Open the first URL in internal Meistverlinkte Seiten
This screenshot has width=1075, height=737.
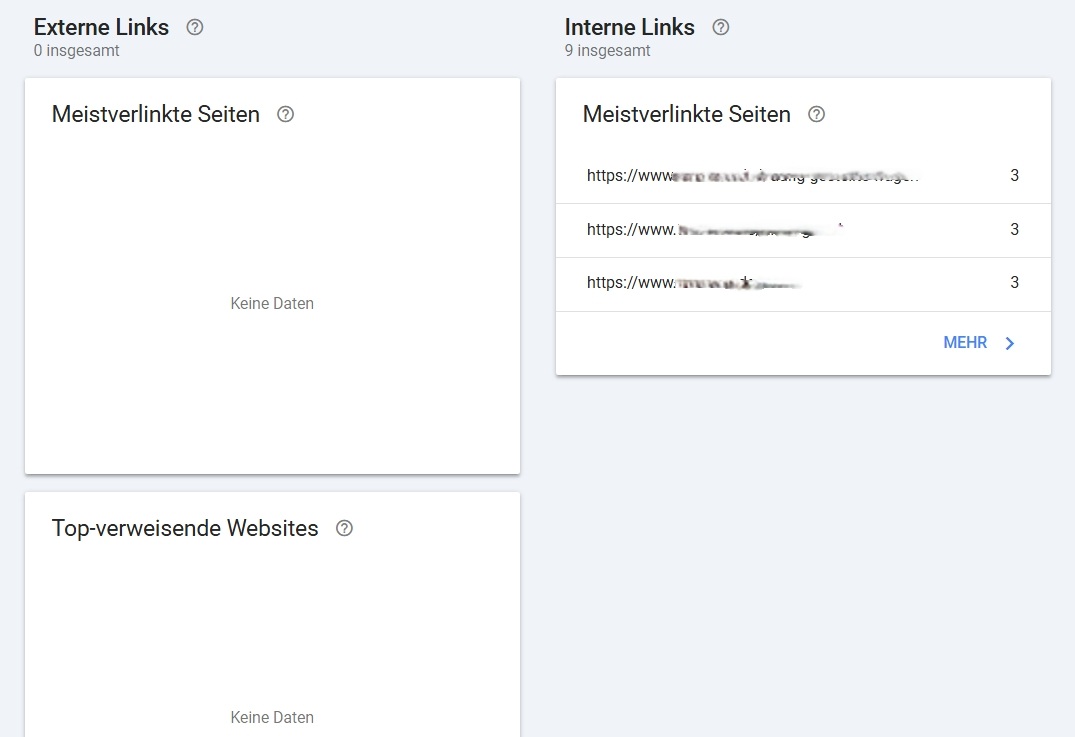752,176
